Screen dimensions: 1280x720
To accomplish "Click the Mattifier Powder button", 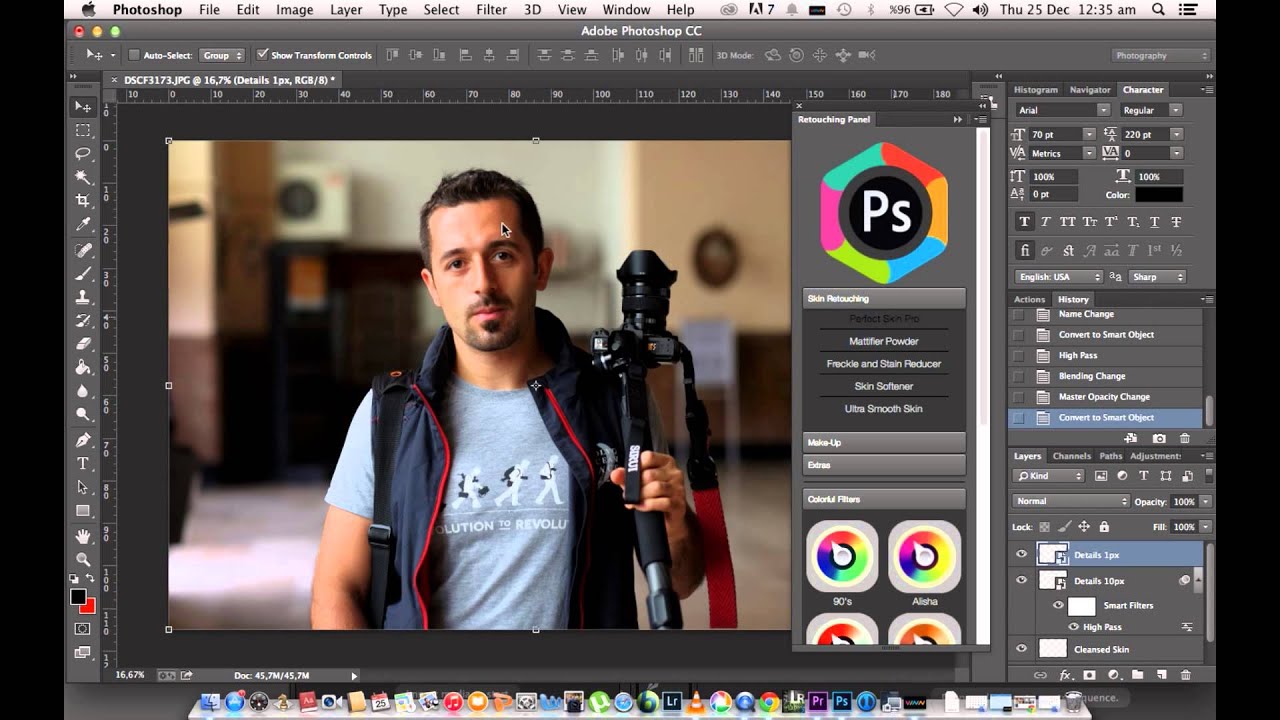I will [x=884, y=341].
